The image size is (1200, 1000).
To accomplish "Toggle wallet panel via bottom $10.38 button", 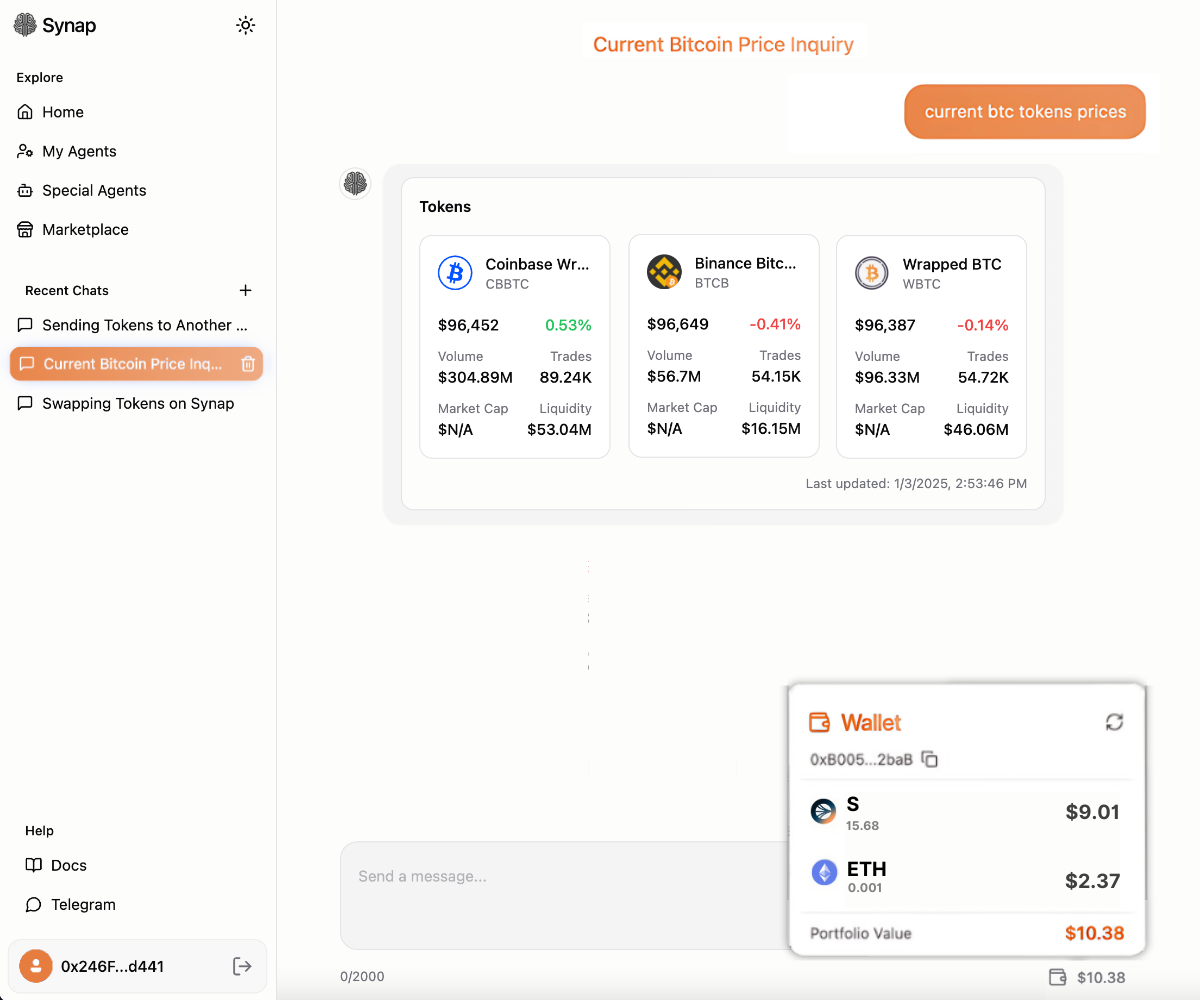I will pos(1087,977).
